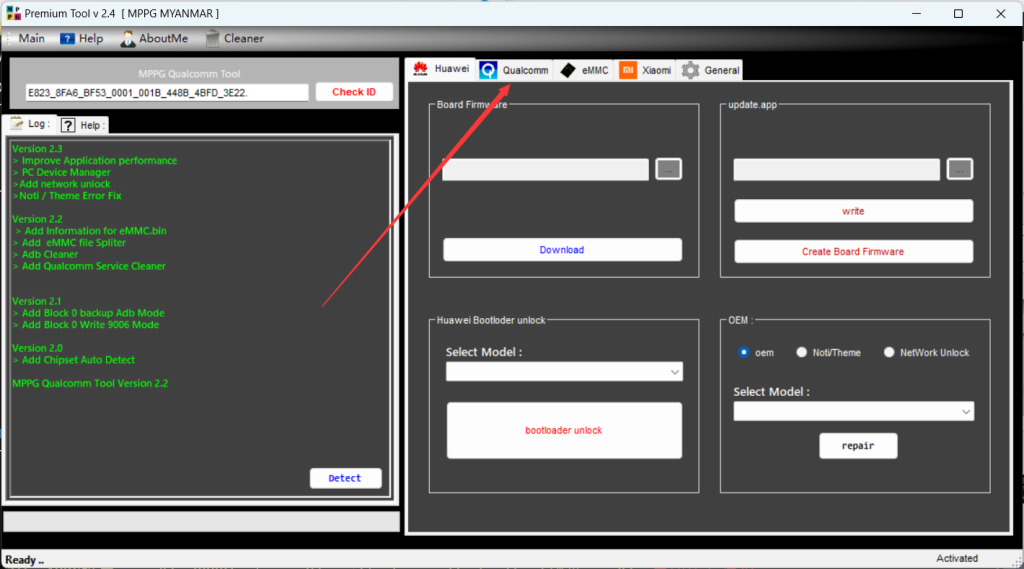This screenshot has width=1024, height=569.
Task: Show the Help tab beside Log
Action: (83, 125)
